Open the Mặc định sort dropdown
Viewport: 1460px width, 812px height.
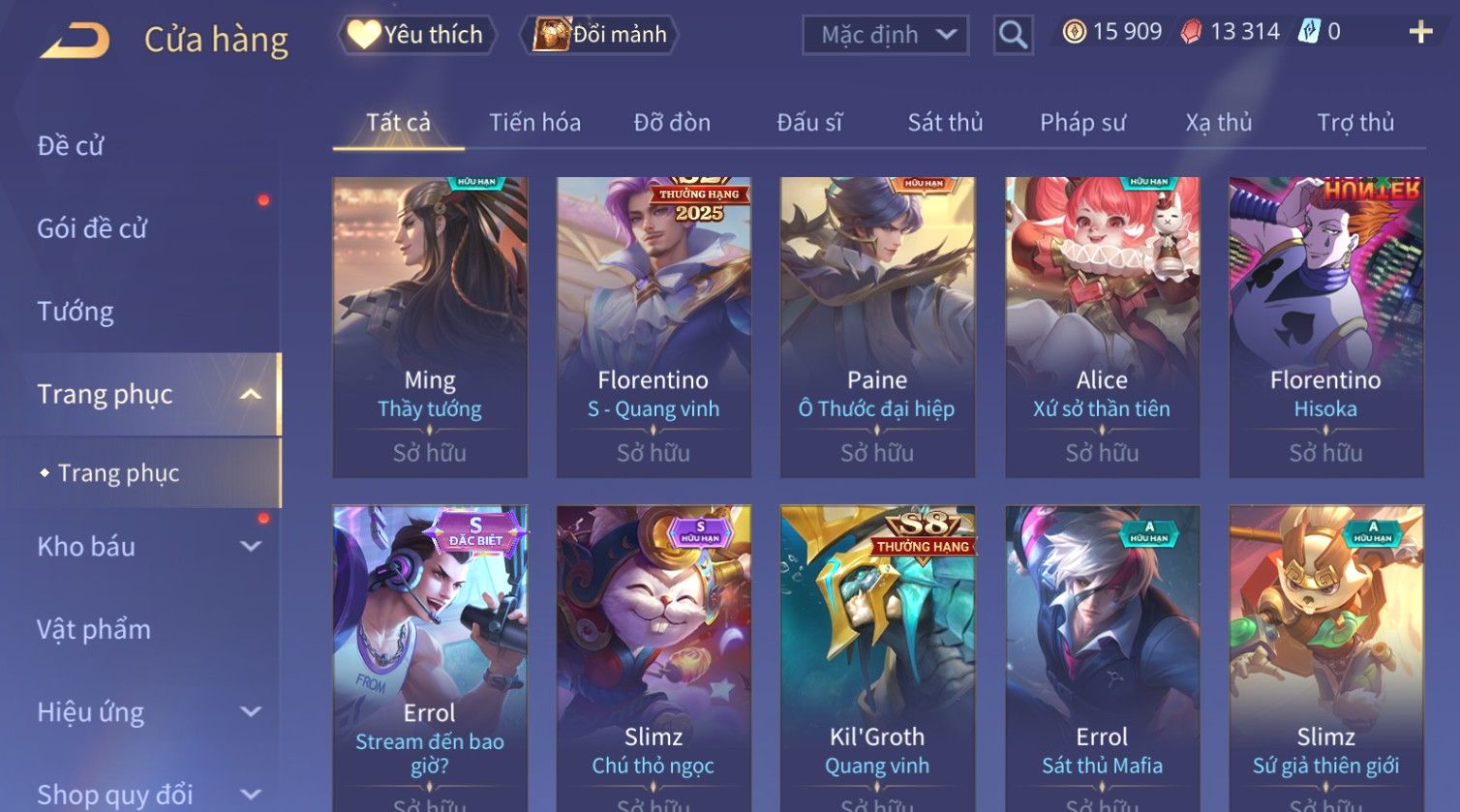coord(885,35)
